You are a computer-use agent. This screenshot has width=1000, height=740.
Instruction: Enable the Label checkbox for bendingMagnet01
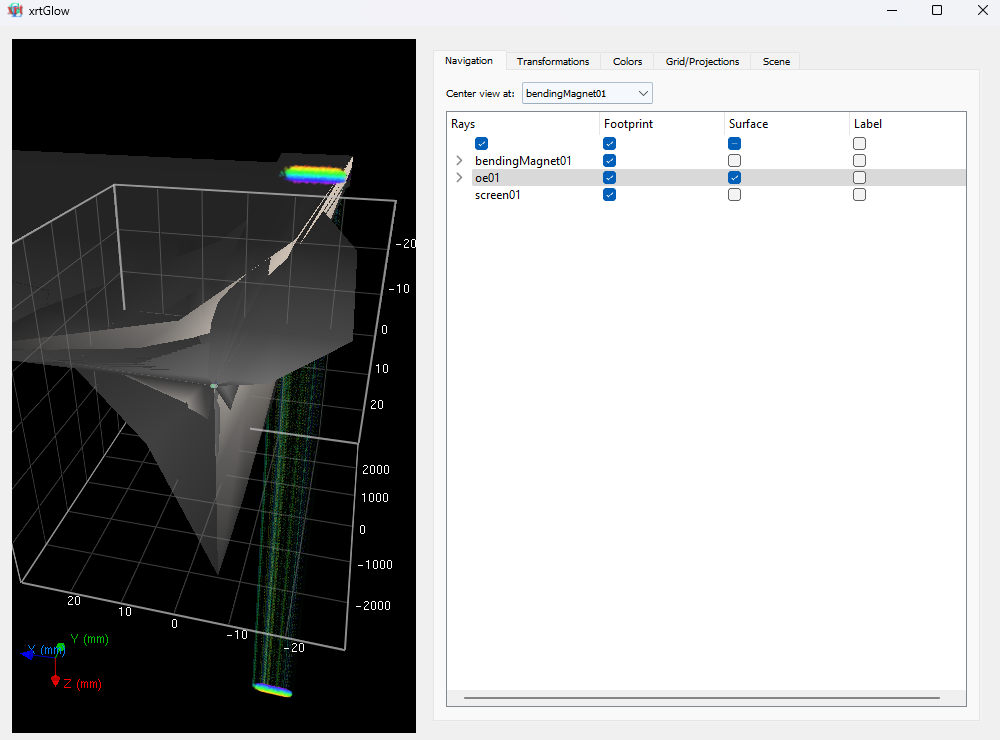859,160
